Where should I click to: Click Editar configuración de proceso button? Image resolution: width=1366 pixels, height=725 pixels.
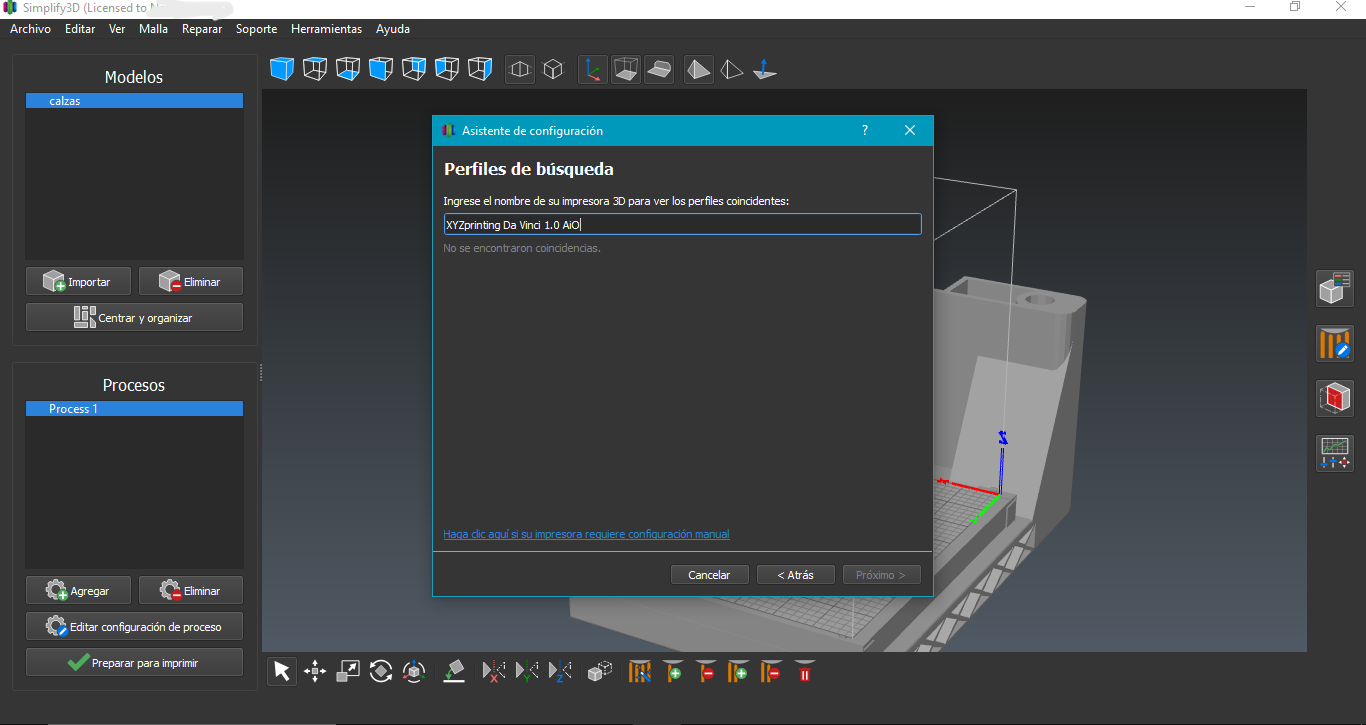(x=134, y=626)
